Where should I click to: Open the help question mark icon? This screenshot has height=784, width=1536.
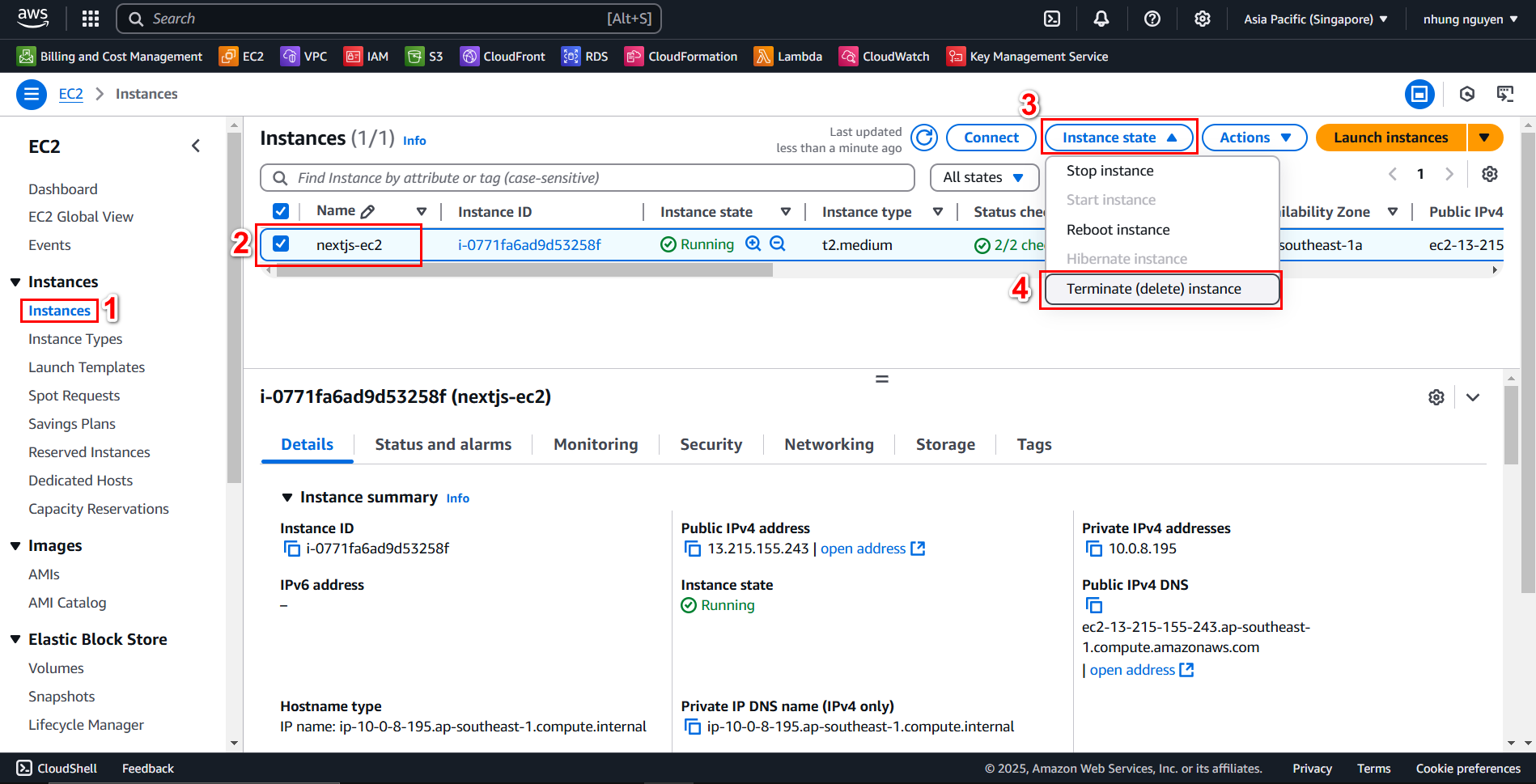[x=1152, y=19]
